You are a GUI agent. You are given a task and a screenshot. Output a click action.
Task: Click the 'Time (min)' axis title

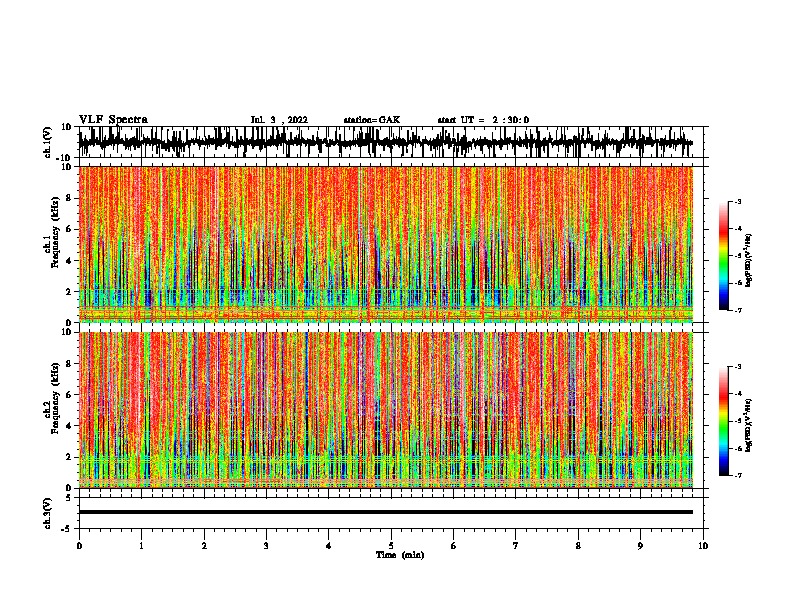pyautogui.click(x=400, y=555)
